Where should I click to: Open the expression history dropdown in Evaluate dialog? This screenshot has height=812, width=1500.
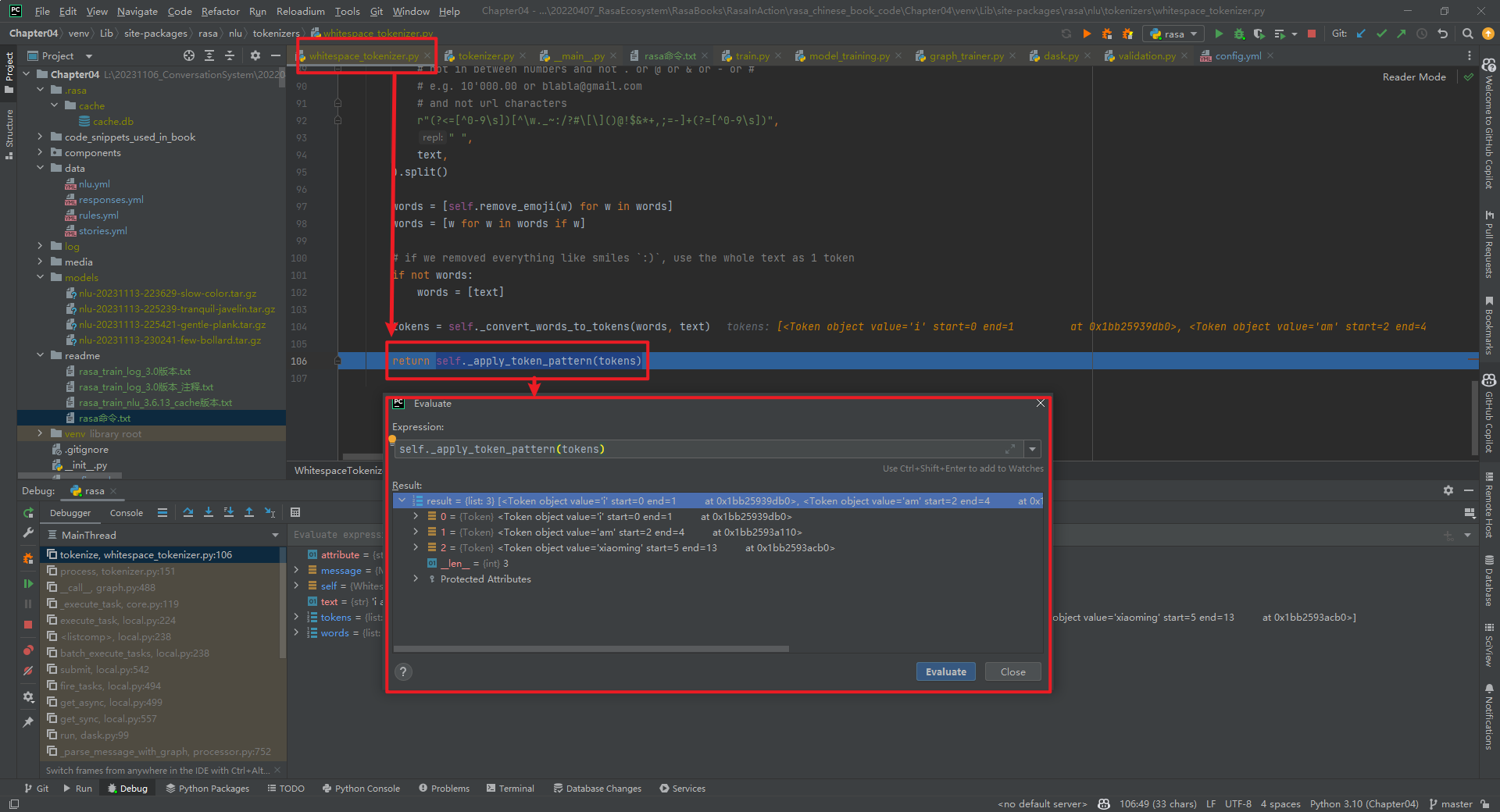[x=1032, y=449]
